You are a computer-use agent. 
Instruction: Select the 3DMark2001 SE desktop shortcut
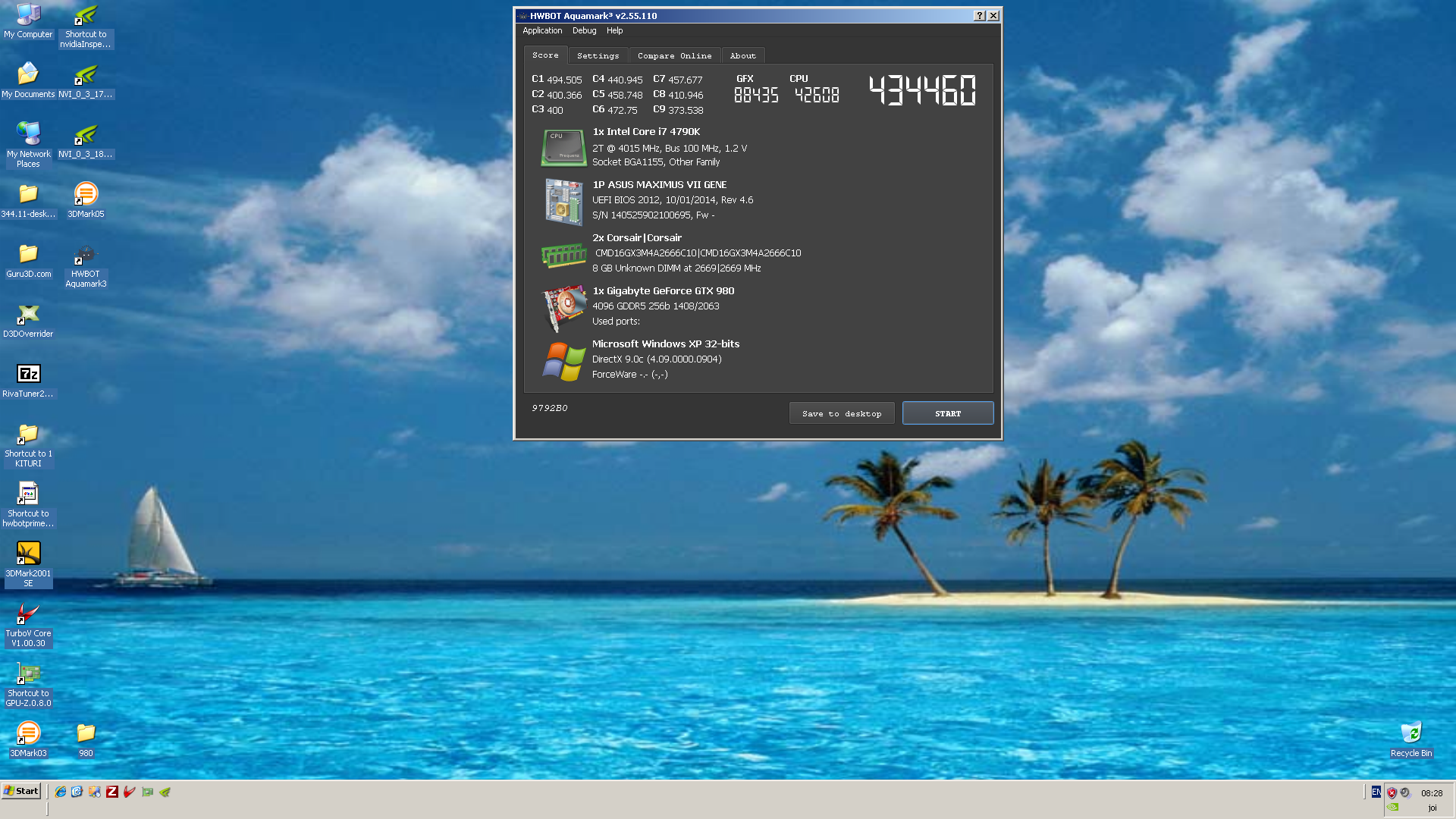pos(28,565)
